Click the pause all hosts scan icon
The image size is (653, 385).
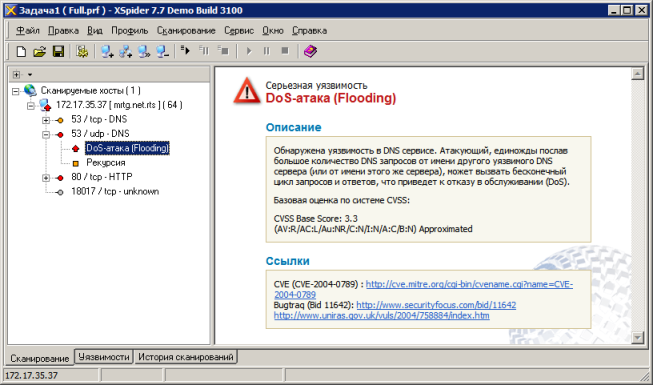[204, 51]
